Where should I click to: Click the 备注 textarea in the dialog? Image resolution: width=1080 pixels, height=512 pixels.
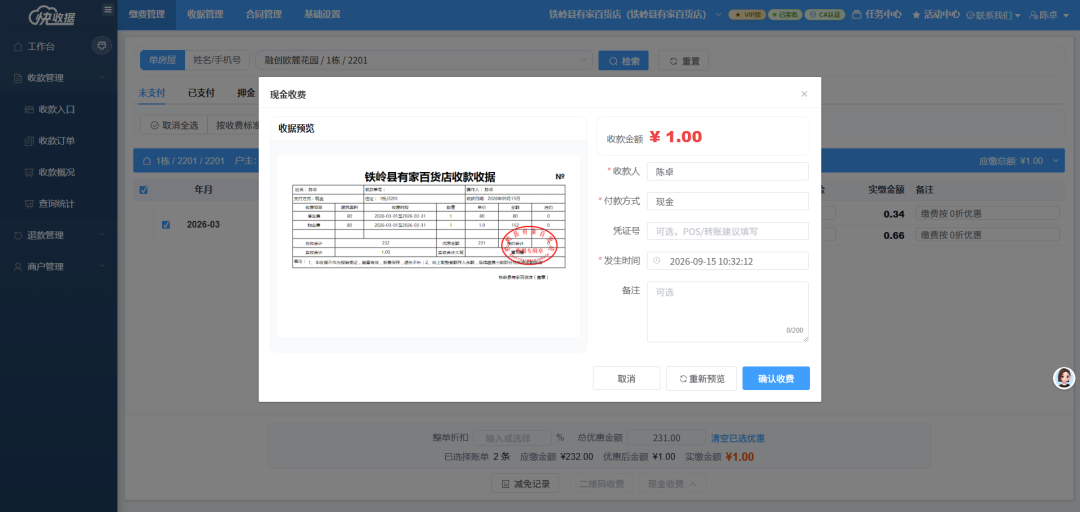pos(727,311)
